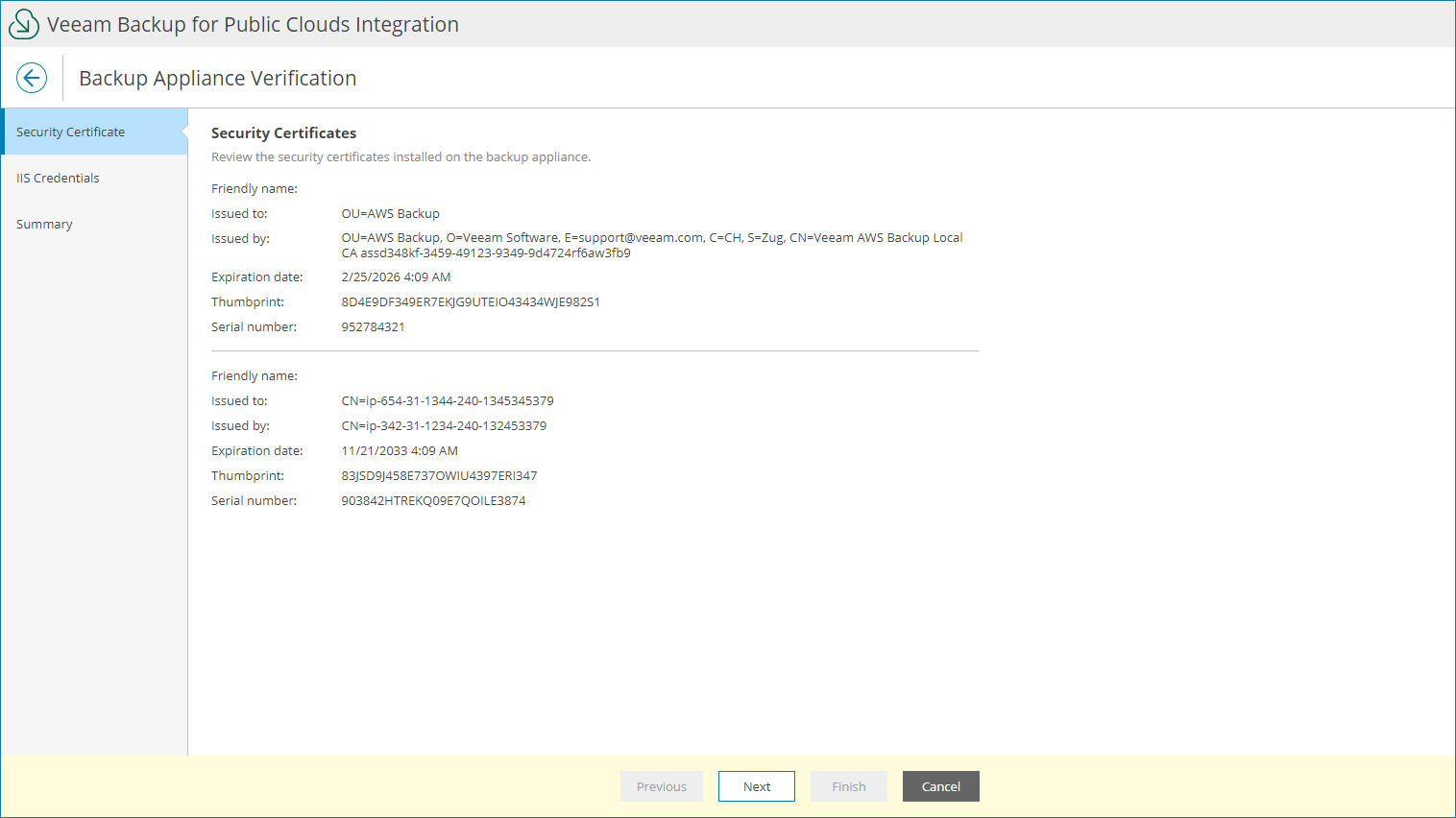Click 'CN=ip-654-31-1344-240-1345345379' issued-to value
The width and height of the screenshot is (1456, 818).
pyautogui.click(x=448, y=400)
